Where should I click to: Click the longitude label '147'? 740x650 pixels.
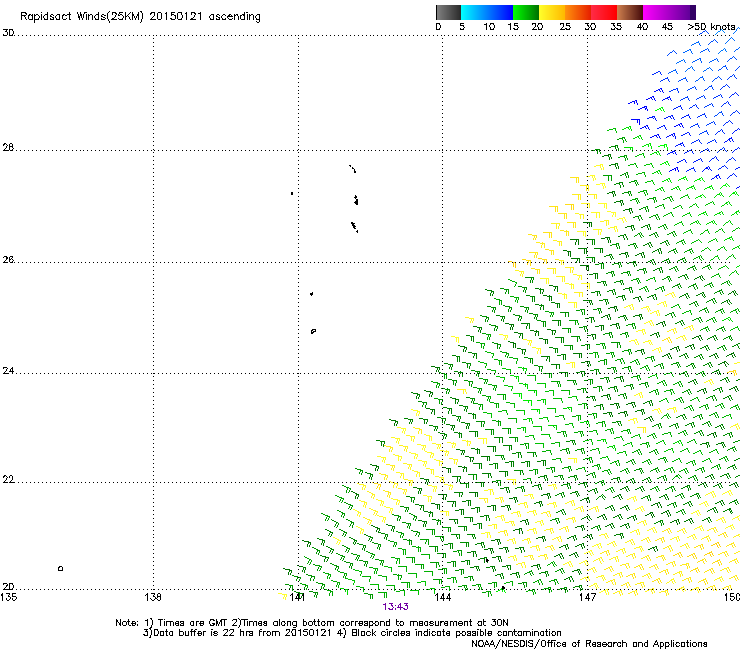click(587, 597)
